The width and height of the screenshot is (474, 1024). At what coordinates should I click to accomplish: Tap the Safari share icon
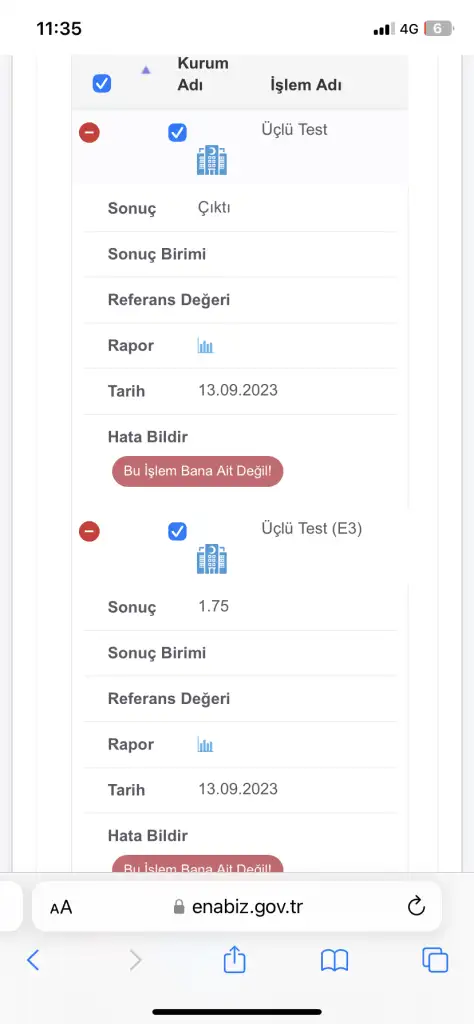(234, 960)
